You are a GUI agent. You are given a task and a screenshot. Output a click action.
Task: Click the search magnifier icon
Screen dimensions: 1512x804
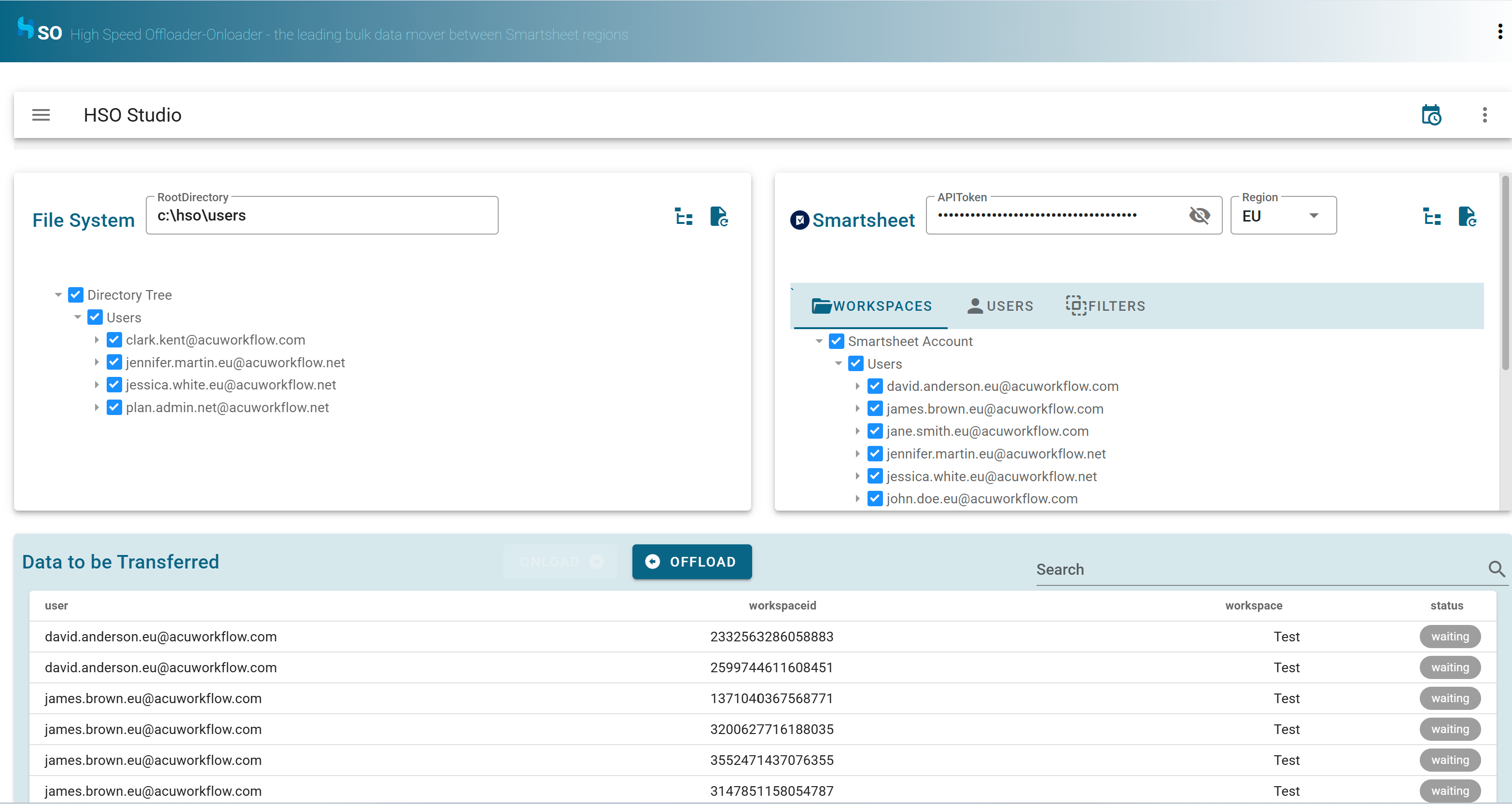click(x=1496, y=568)
